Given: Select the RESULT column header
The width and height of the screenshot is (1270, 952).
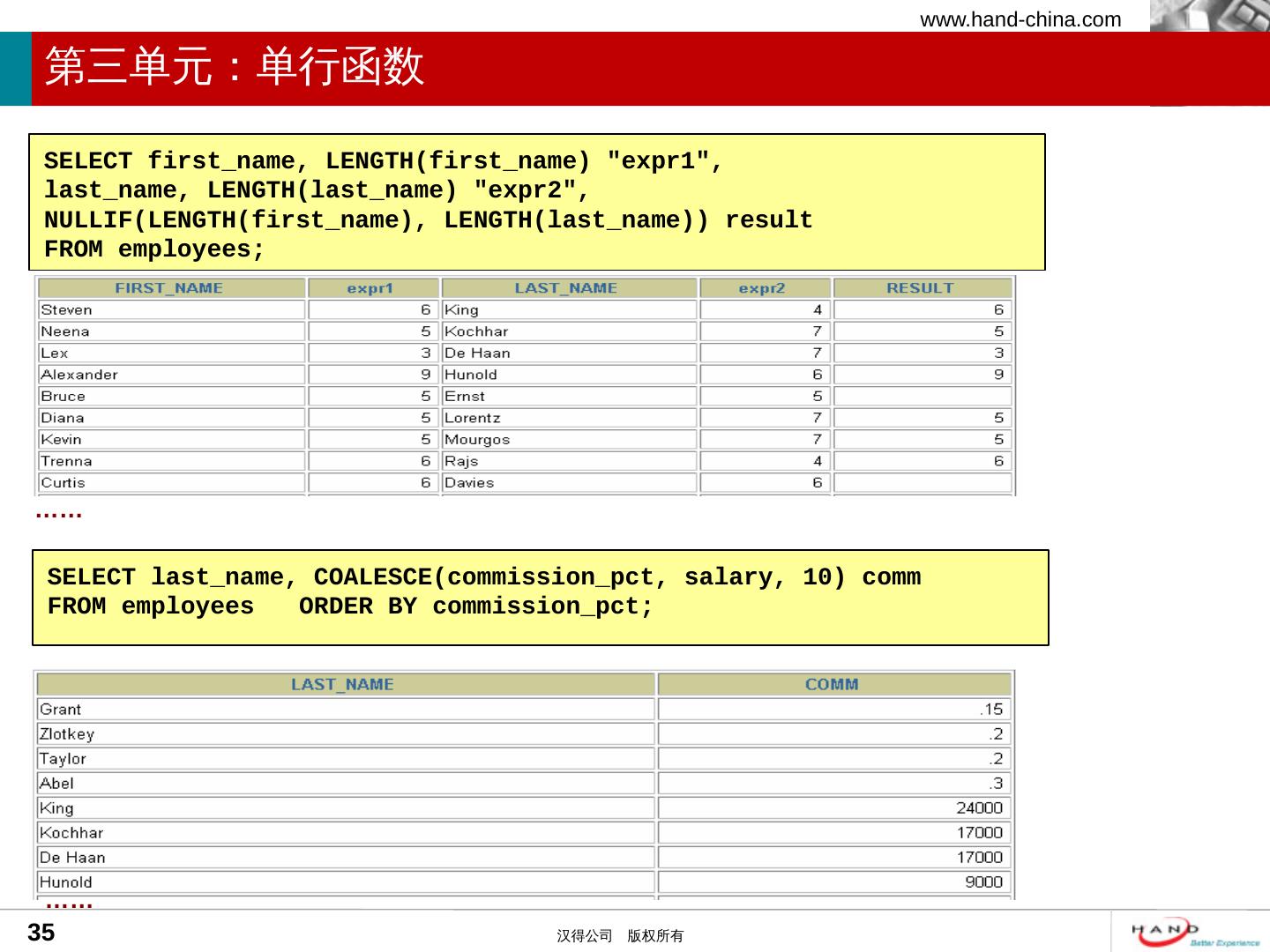Looking at the screenshot, I should (x=920, y=288).
